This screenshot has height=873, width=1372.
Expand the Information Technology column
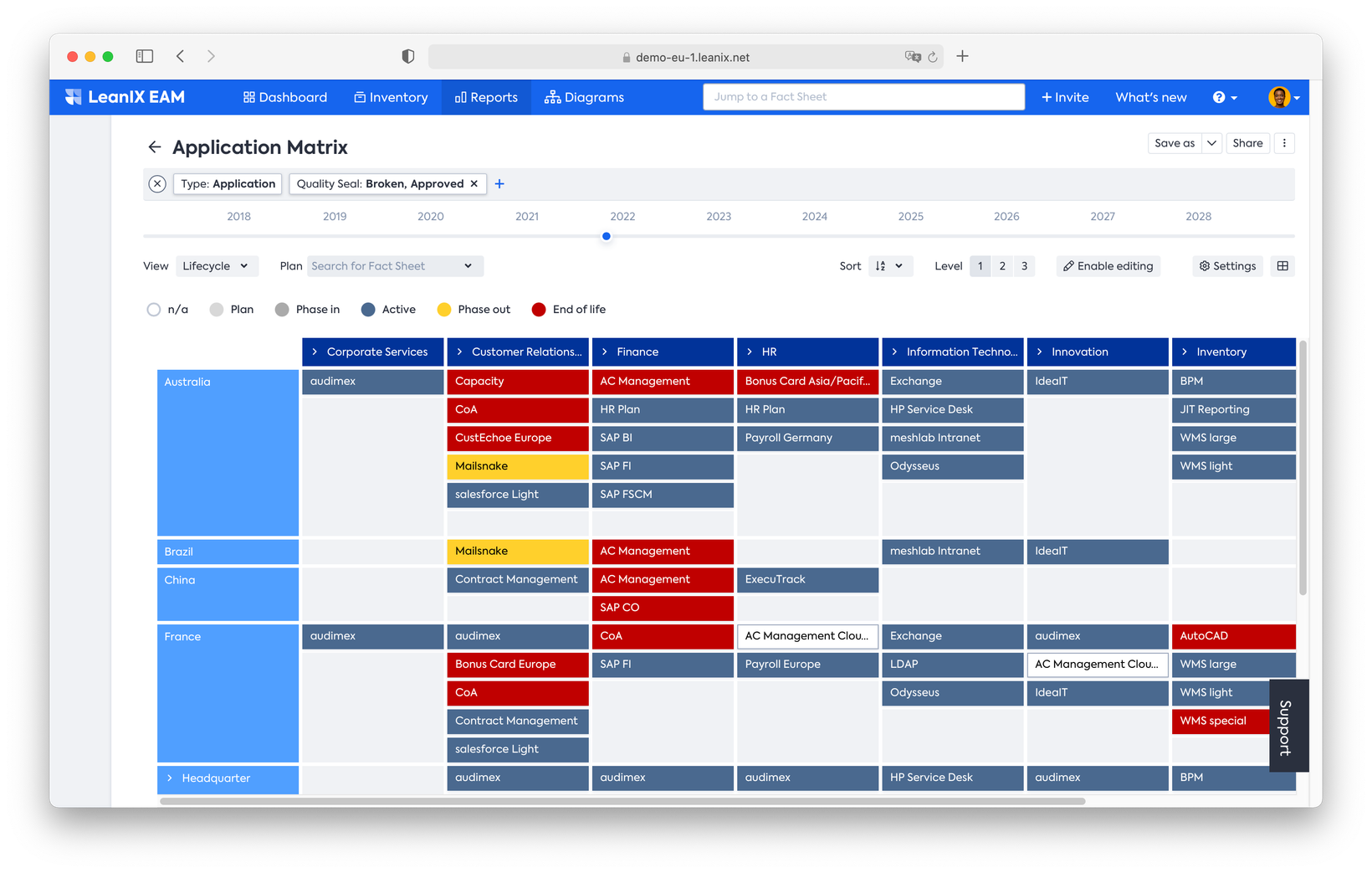[894, 352]
